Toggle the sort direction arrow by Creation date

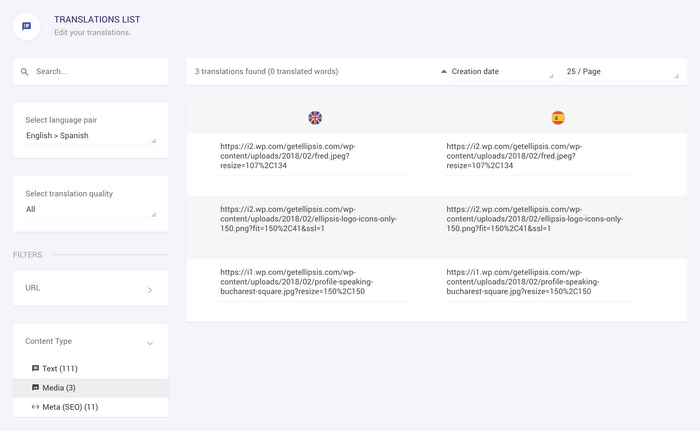[444, 71]
